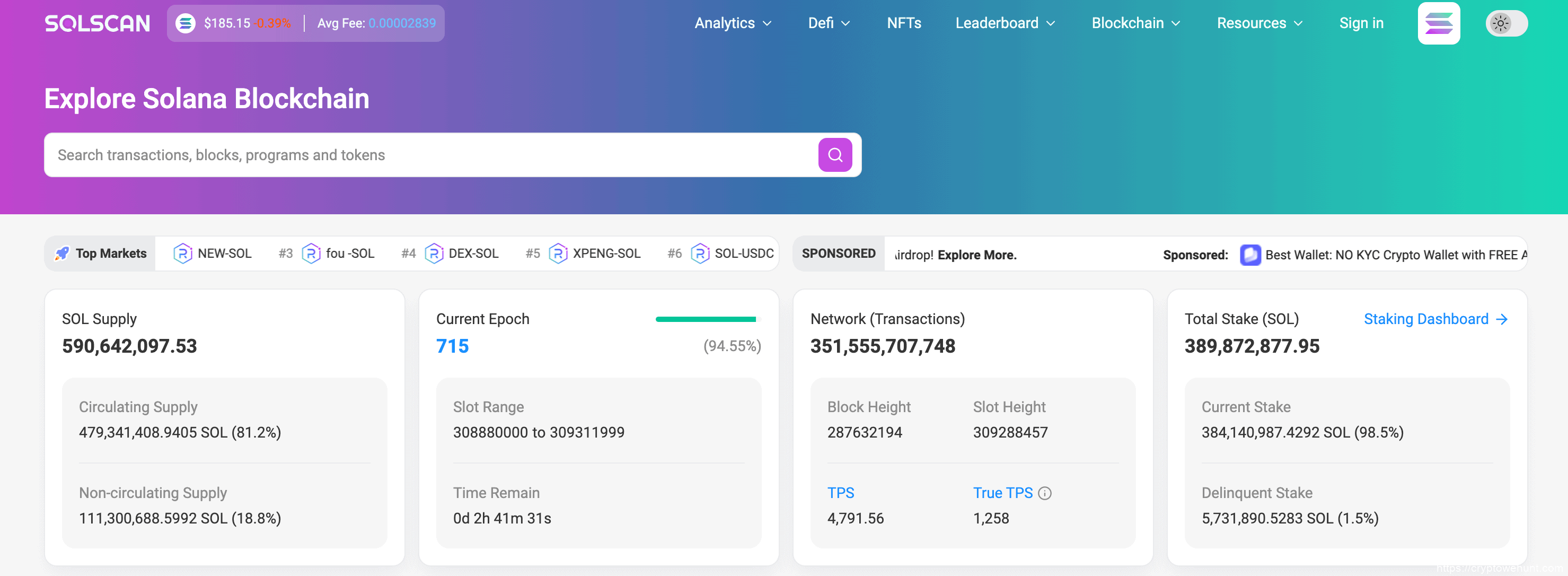The width and height of the screenshot is (1568, 576).
Task: Open the Resources menu
Action: pos(1259,23)
